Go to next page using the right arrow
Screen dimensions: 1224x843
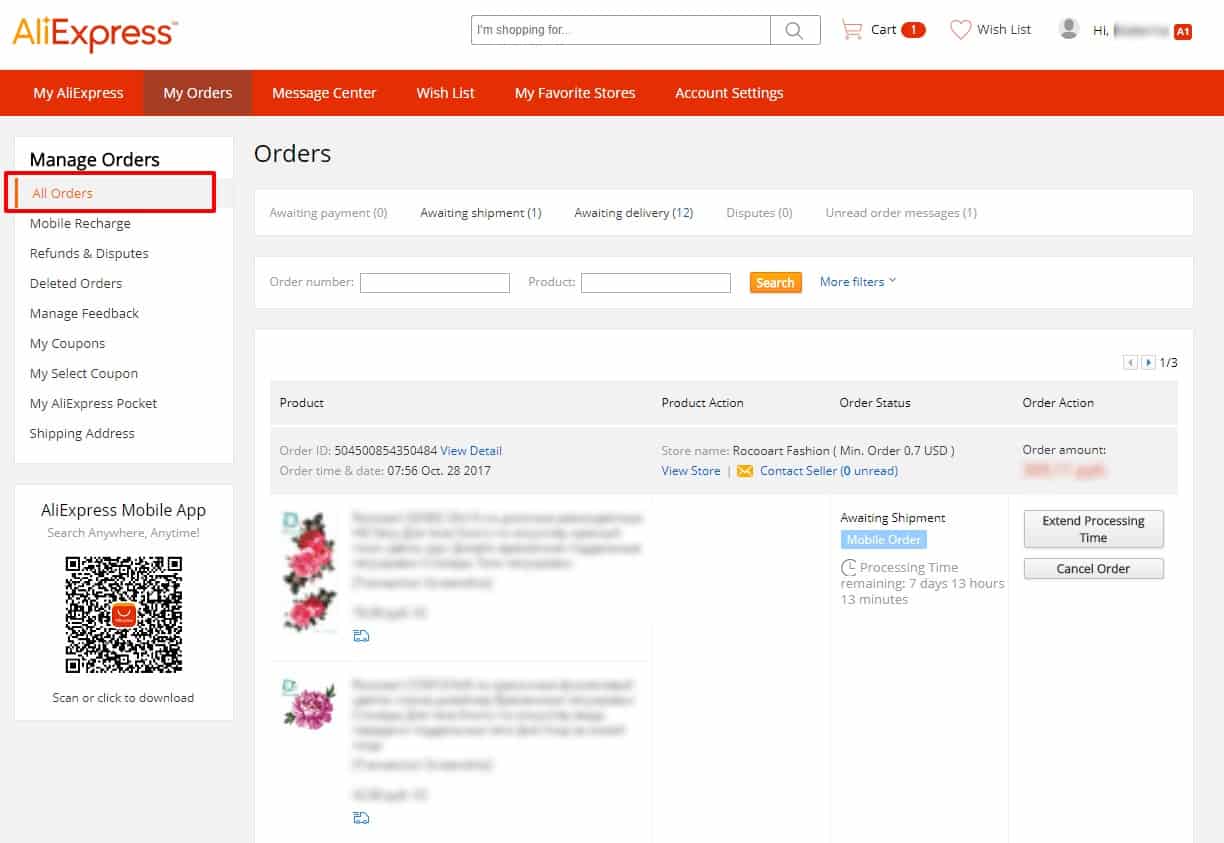coord(1147,362)
